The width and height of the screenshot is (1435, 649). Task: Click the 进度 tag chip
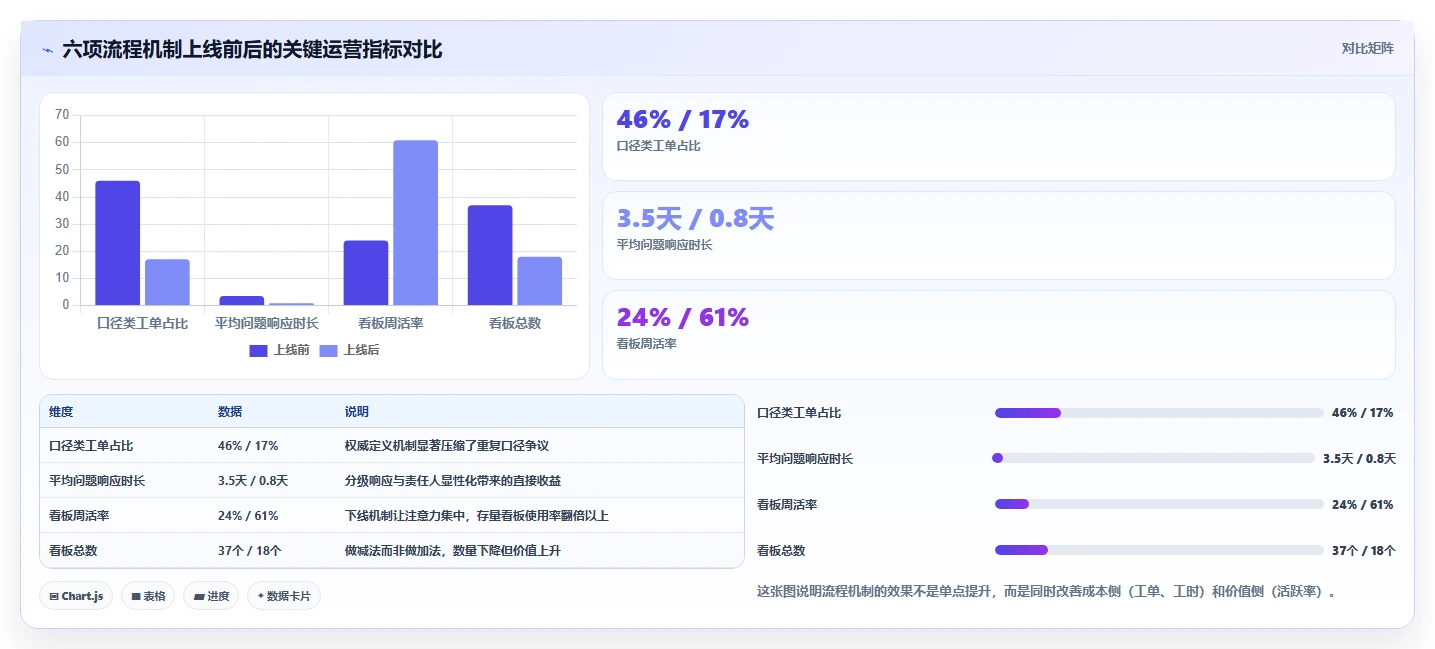(211, 596)
